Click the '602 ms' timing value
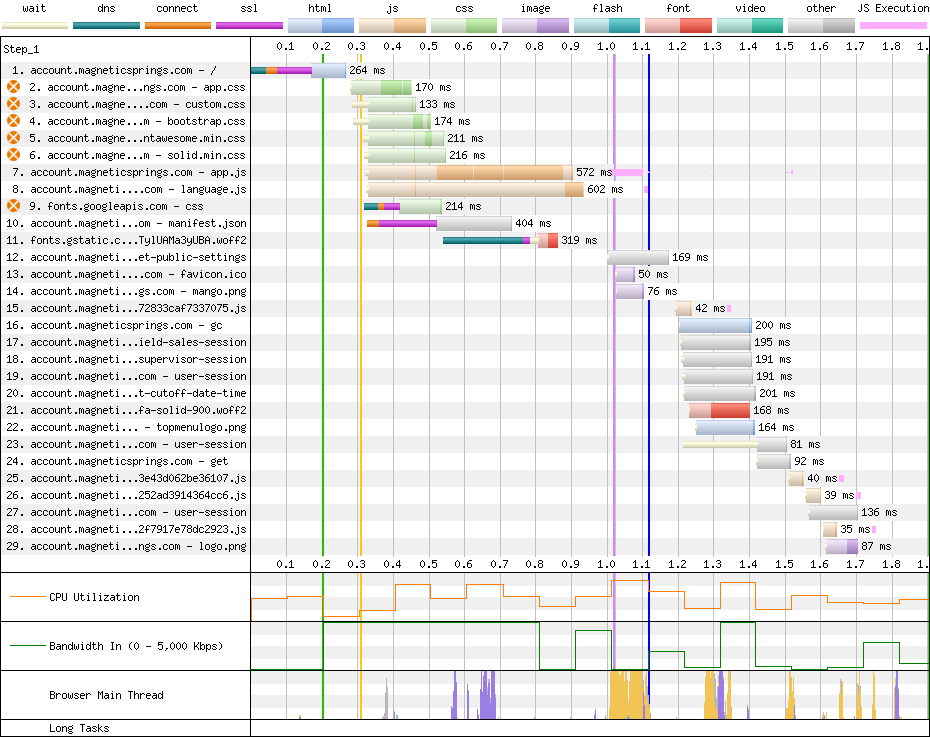The width and height of the screenshot is (930, 737). [x=605, y=190]
